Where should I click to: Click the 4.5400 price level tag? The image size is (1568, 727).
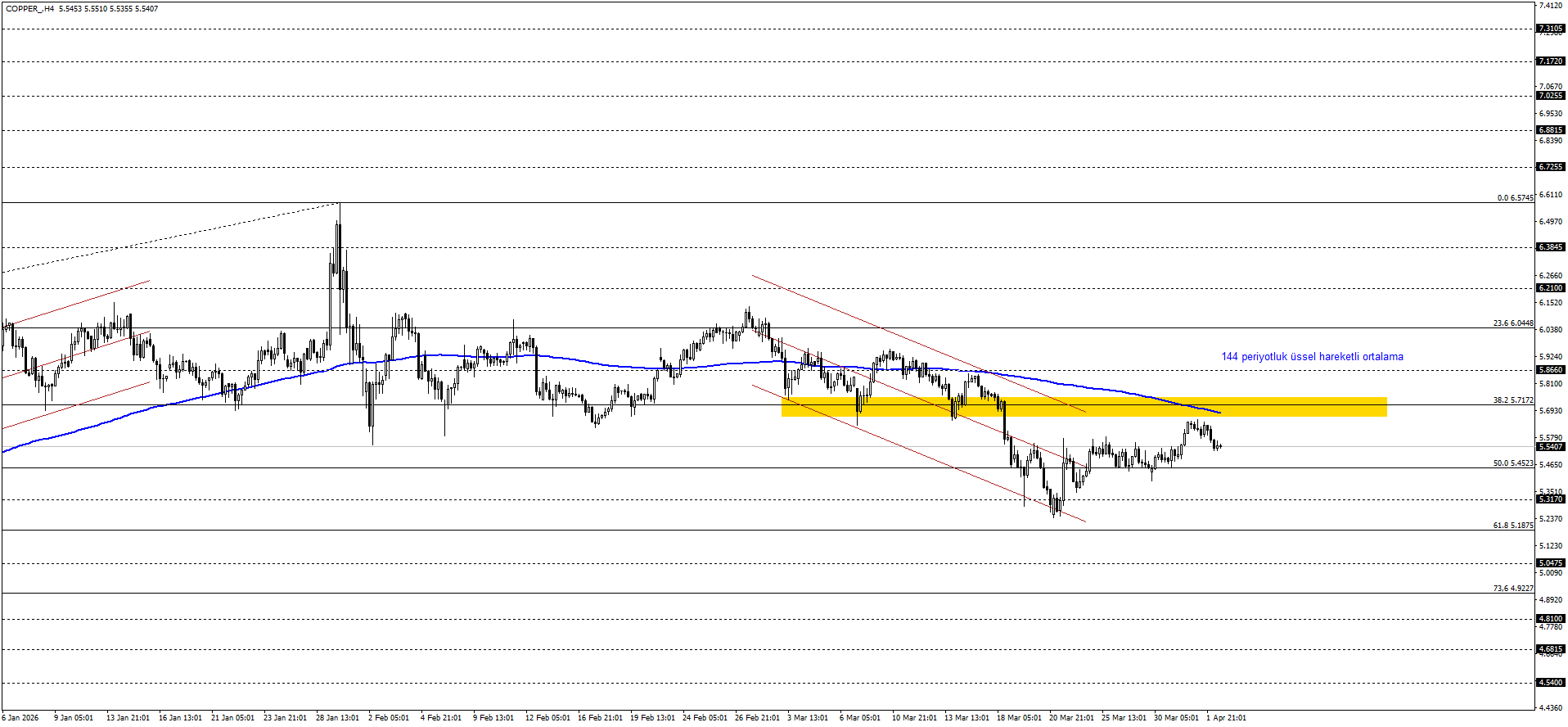click(1550, 683)
